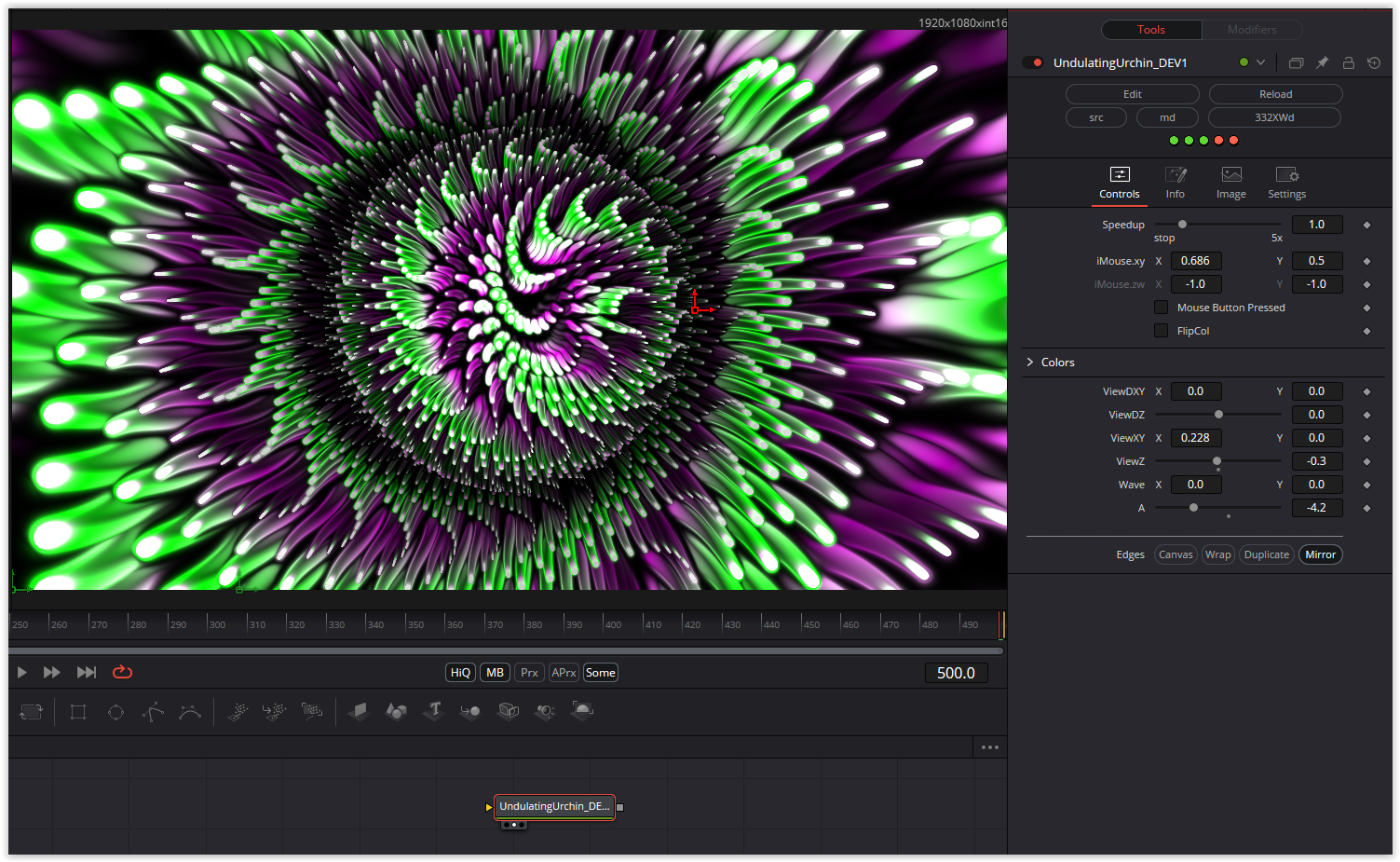This screenshot has width=1400, height=862.
Task: Click the md button
Action: pyautogui.click(x=1167, y=117)
